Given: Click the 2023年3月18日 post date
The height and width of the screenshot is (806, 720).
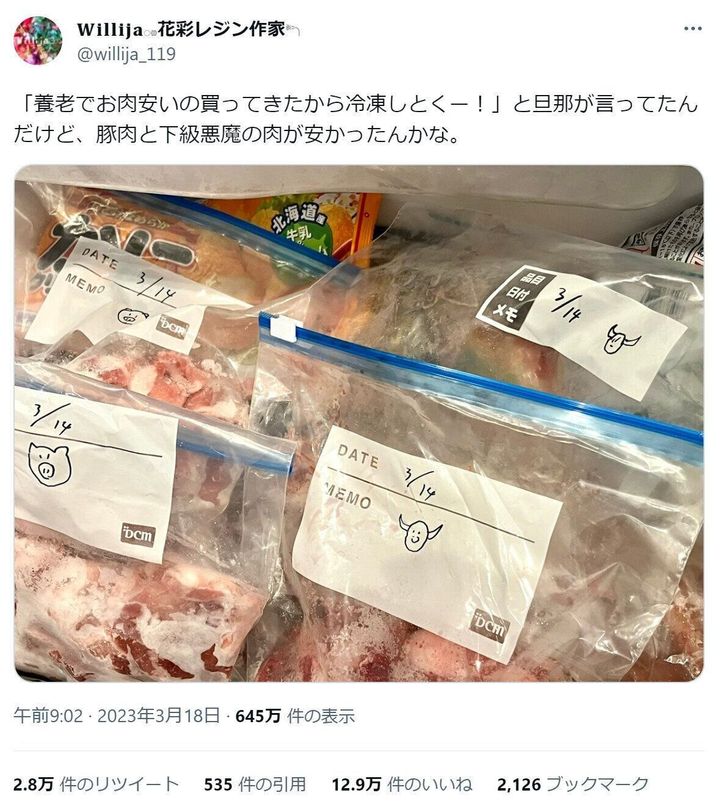Looking at the screenshot, I should tap(158, 716).
